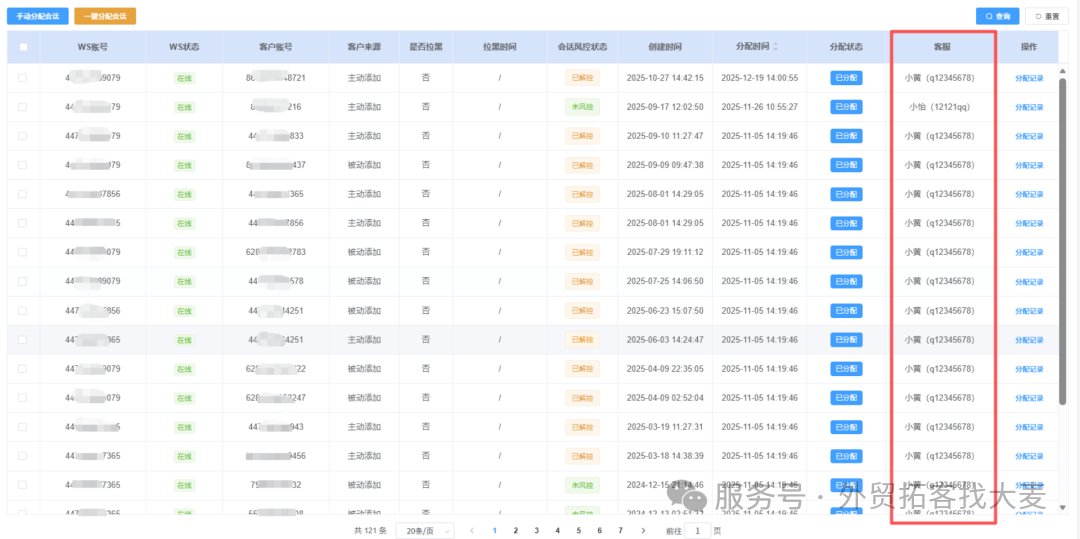This screenshot has height=539, width=1080.
Task: Click the vertical scrollbar thumb of the table
Action: pos(1063,241)
